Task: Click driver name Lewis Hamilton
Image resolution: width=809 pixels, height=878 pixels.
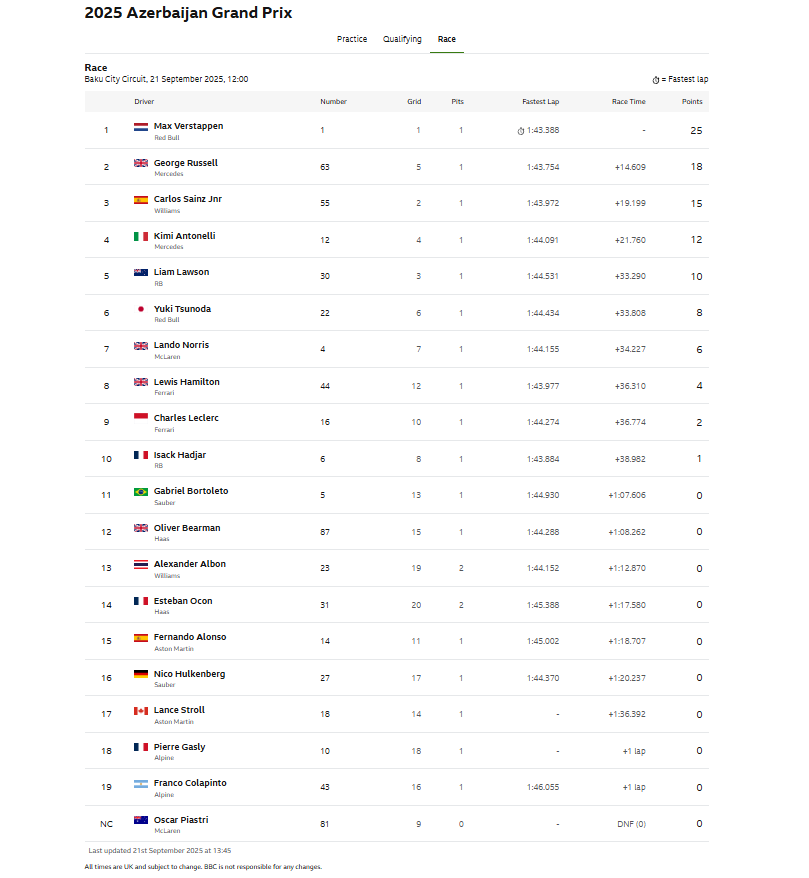Action: [x=186, y=382]
